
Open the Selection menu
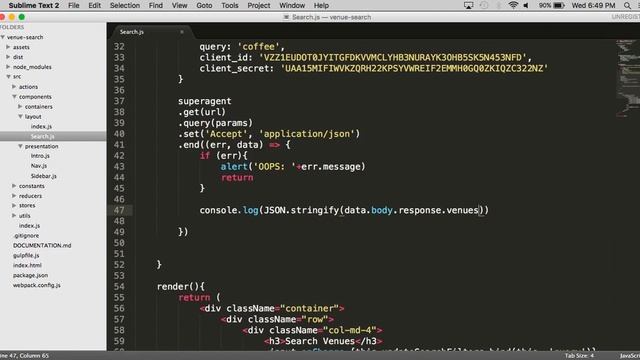click(124, 5)
